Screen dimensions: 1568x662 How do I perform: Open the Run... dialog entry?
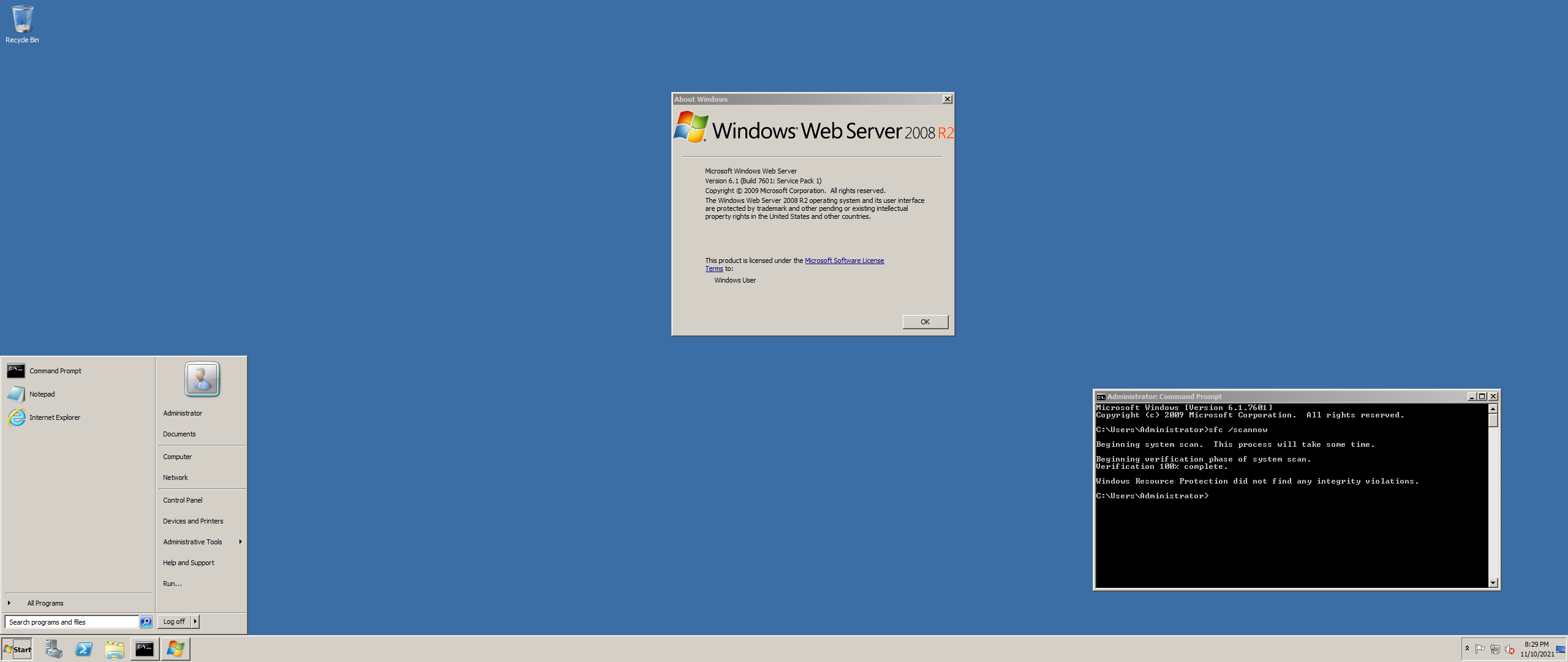coord(173,584)
